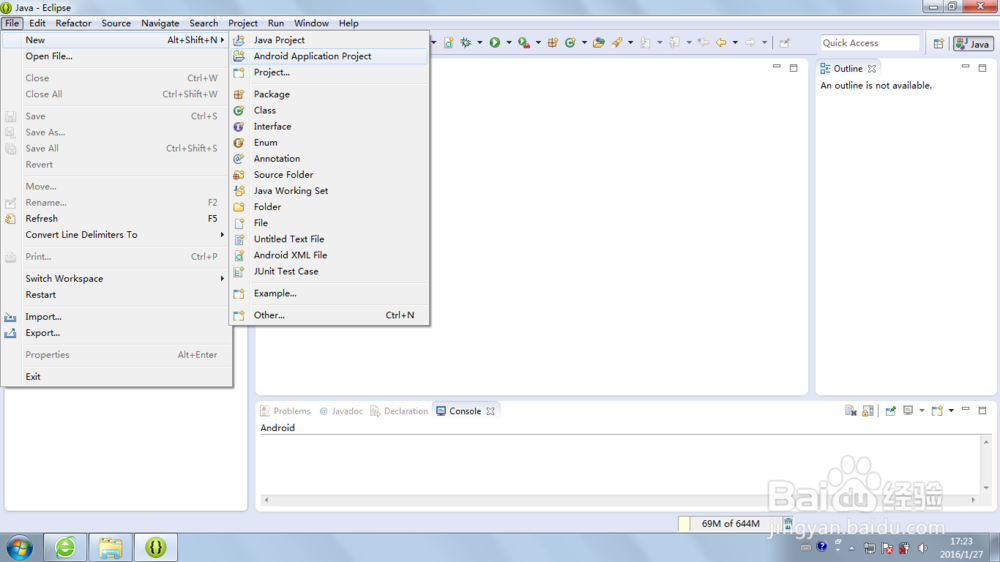Choose Other... in New submenu
This screenshot has height=562, width=1000.
(329, 315)
